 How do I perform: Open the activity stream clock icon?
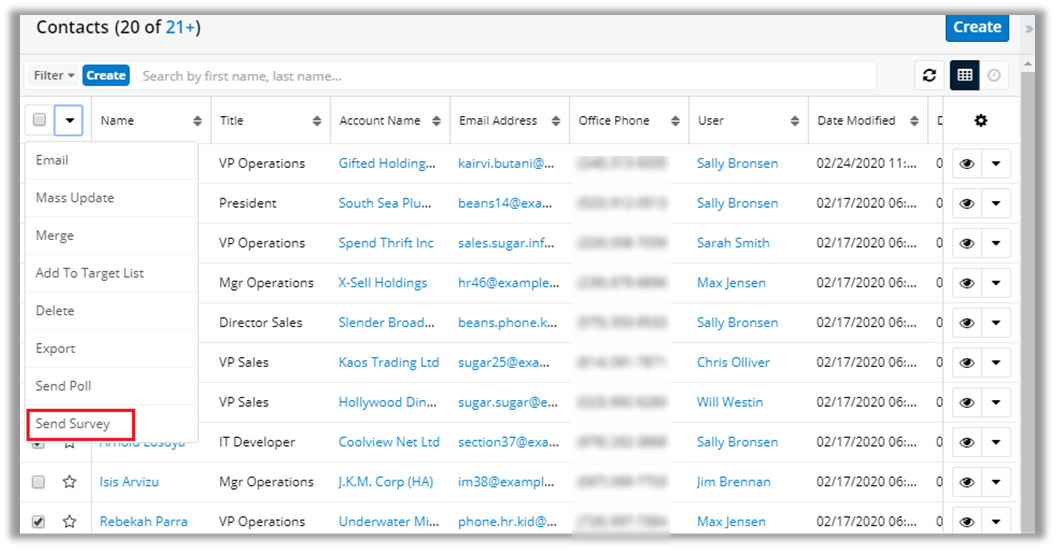click(993, 75)
